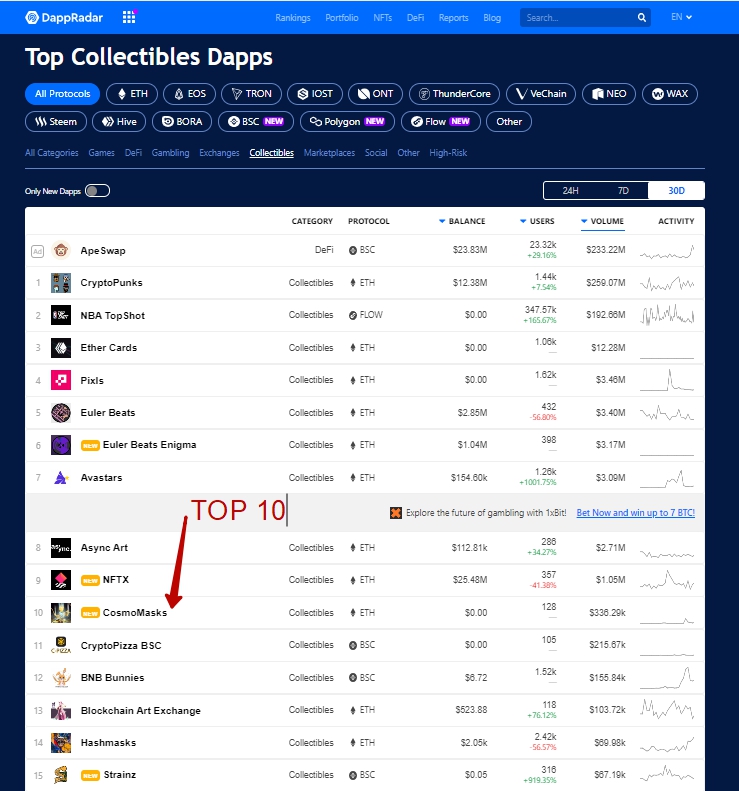The width and height of the screenshot is (739, 791).
Task: Submit search with magnifier icon
Action: click(641, 18)
